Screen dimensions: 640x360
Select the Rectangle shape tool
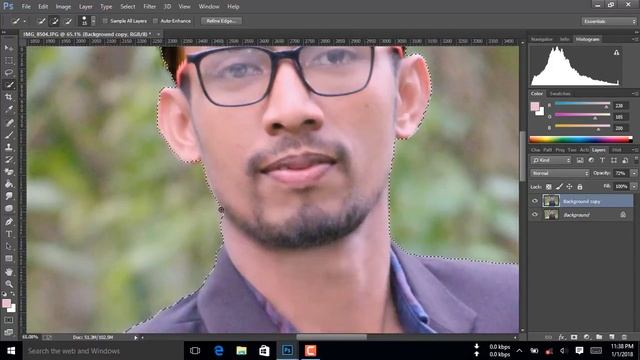coord(9,259)
